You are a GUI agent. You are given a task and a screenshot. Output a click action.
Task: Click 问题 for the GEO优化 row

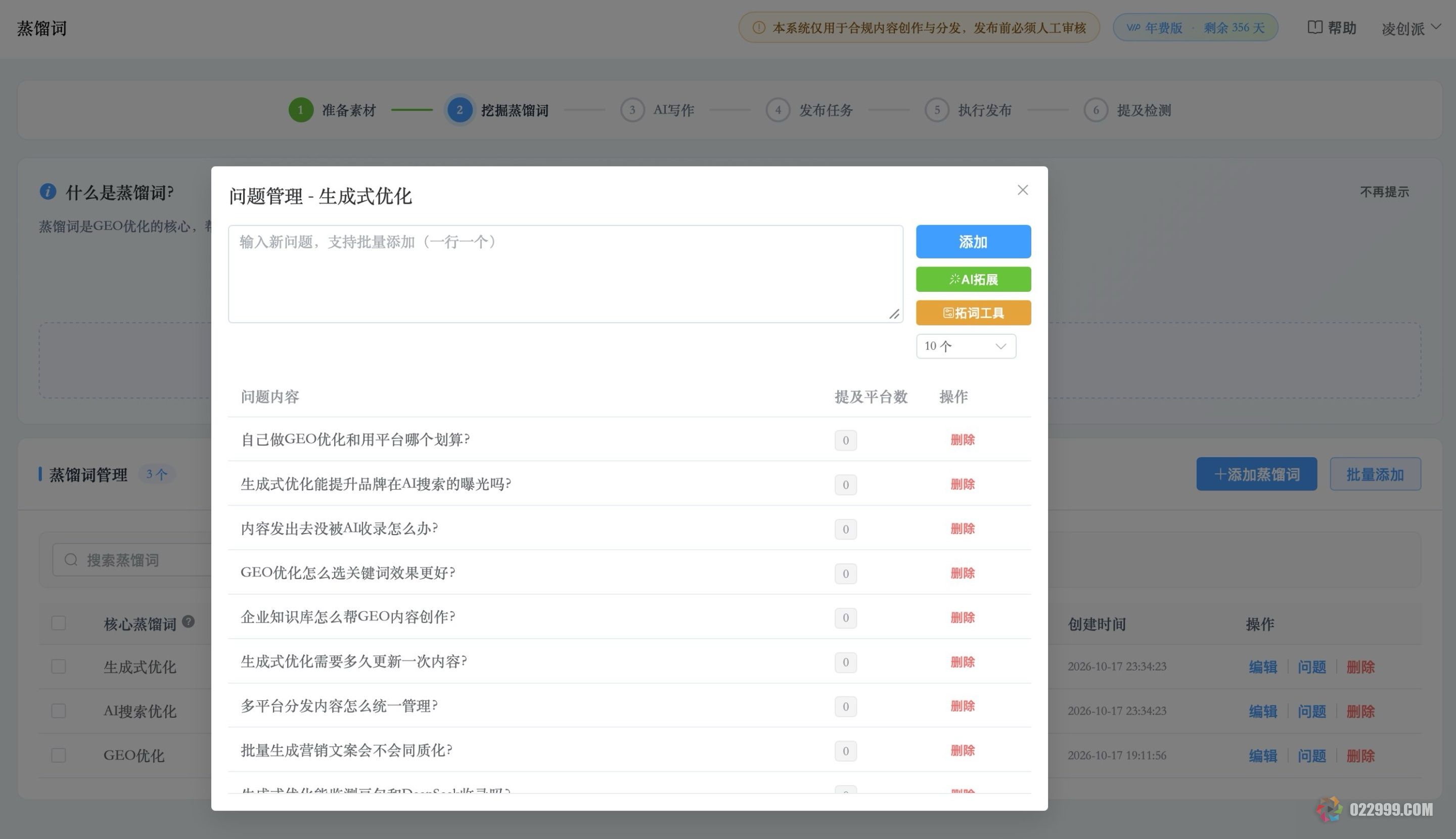[x=1311, y=756]
